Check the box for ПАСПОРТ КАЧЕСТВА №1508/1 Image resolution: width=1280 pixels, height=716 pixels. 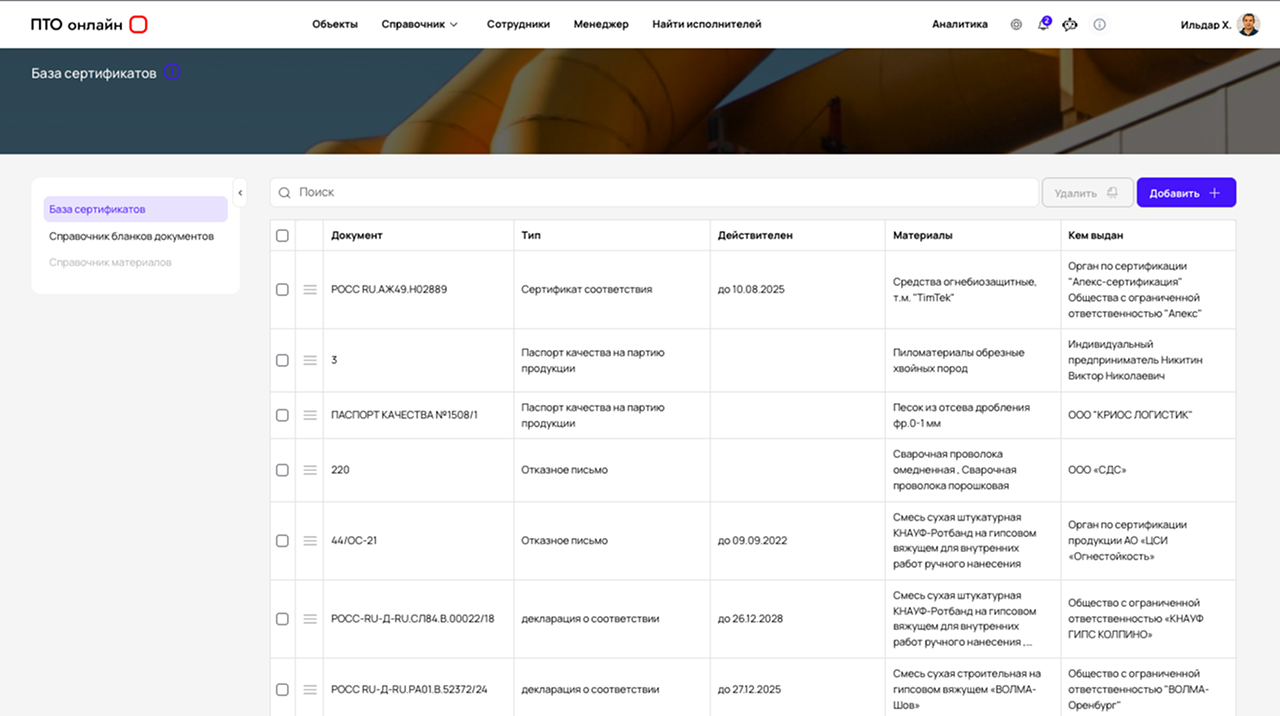pos(282,415)
